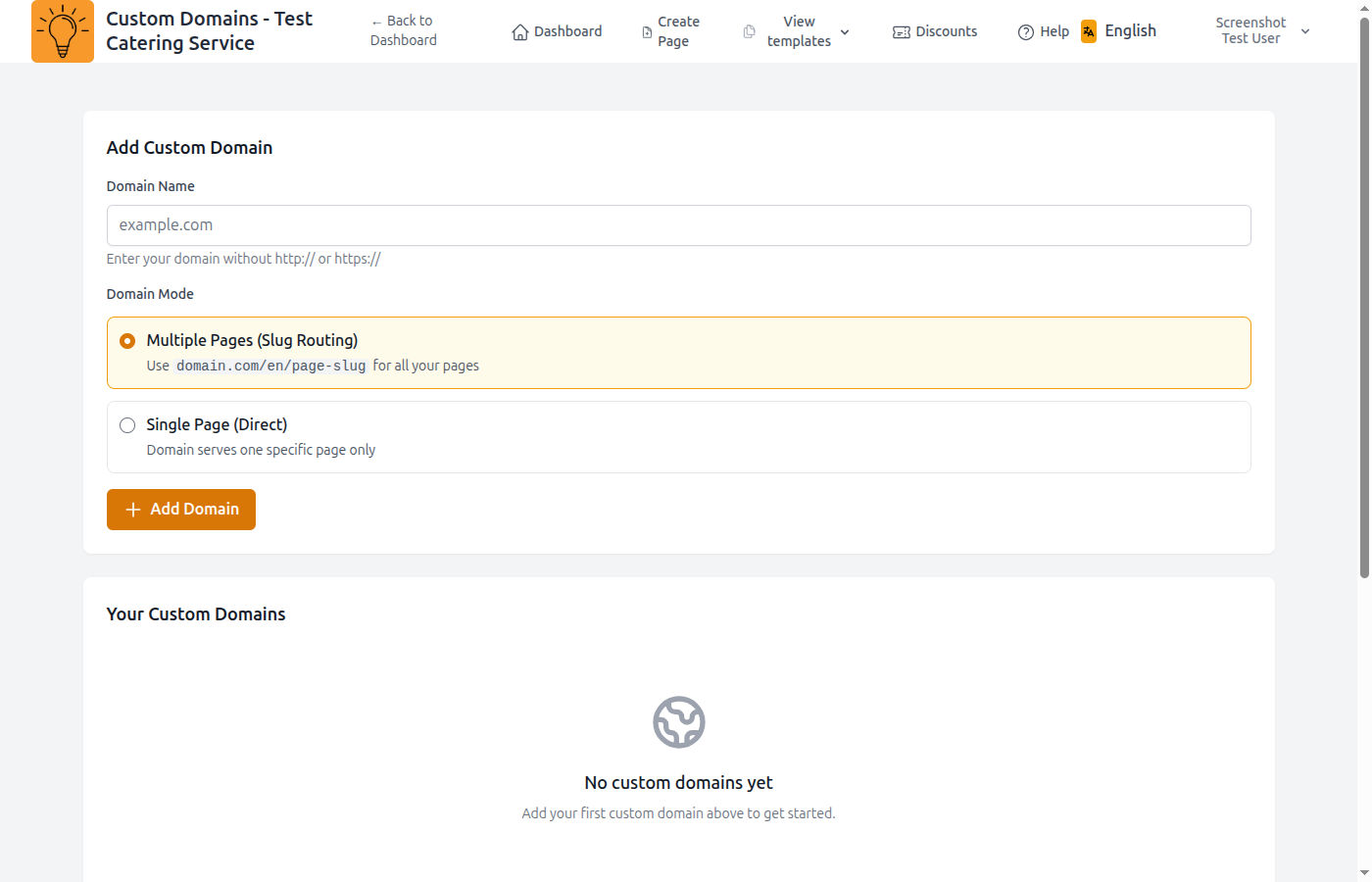The height and width of the screenshot is (882, 1372).
Task: Click the 'Add Custom Domain' heading
Action: [x=189, y=148]
